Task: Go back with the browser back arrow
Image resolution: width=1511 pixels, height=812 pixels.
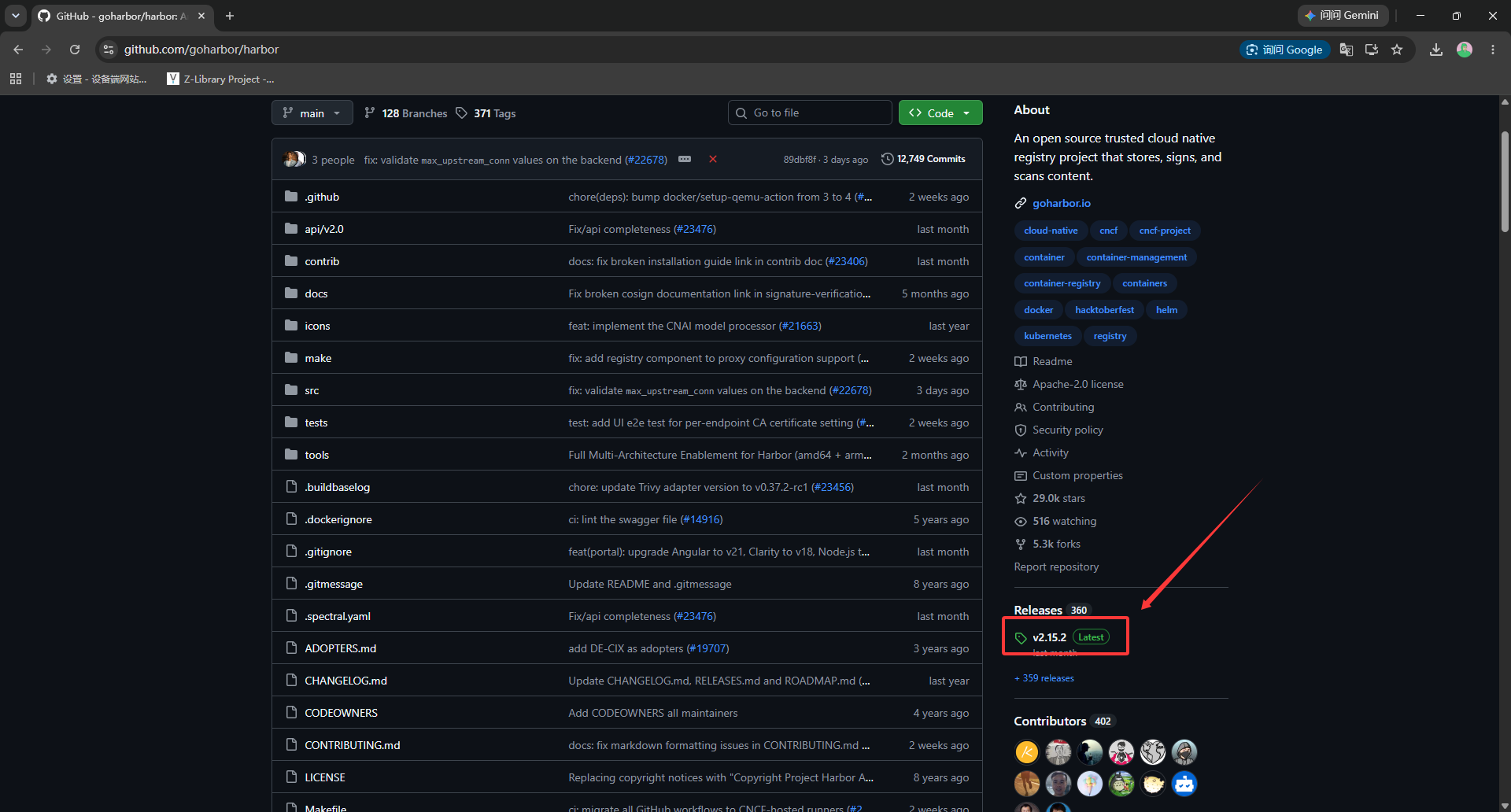Action: coord(18,50)
